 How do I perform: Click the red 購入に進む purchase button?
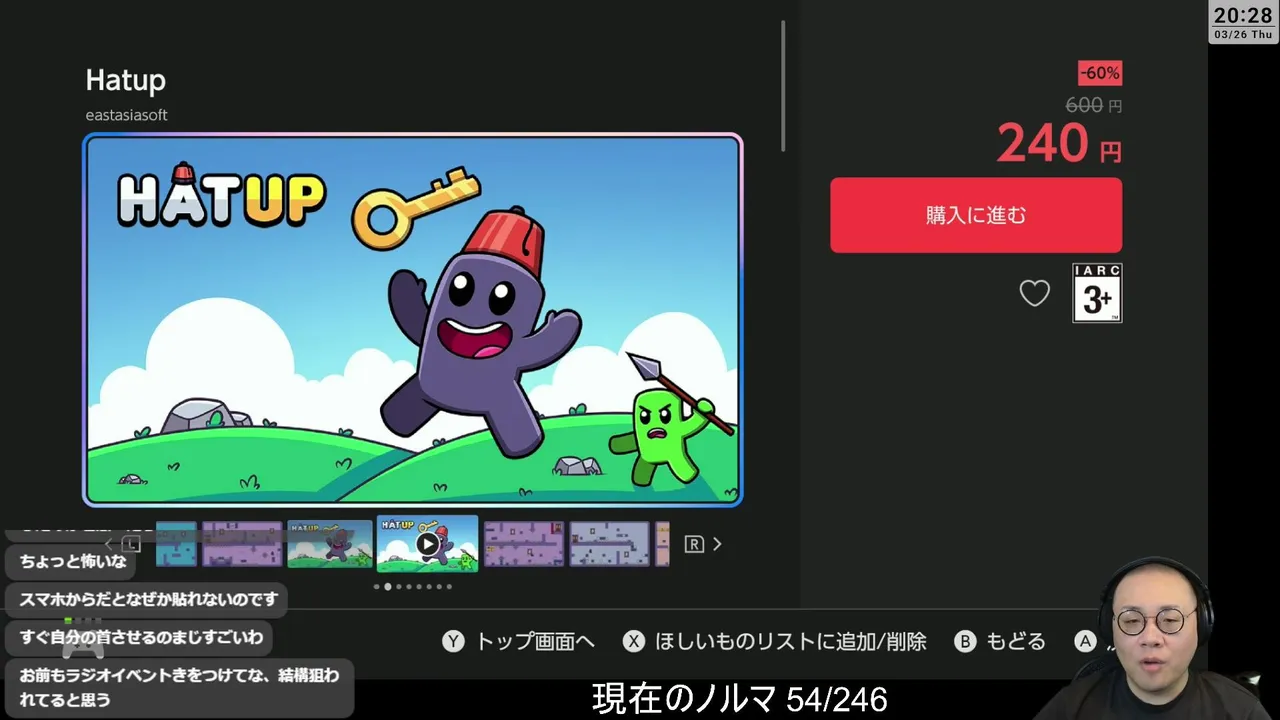(x=976, y=215)
